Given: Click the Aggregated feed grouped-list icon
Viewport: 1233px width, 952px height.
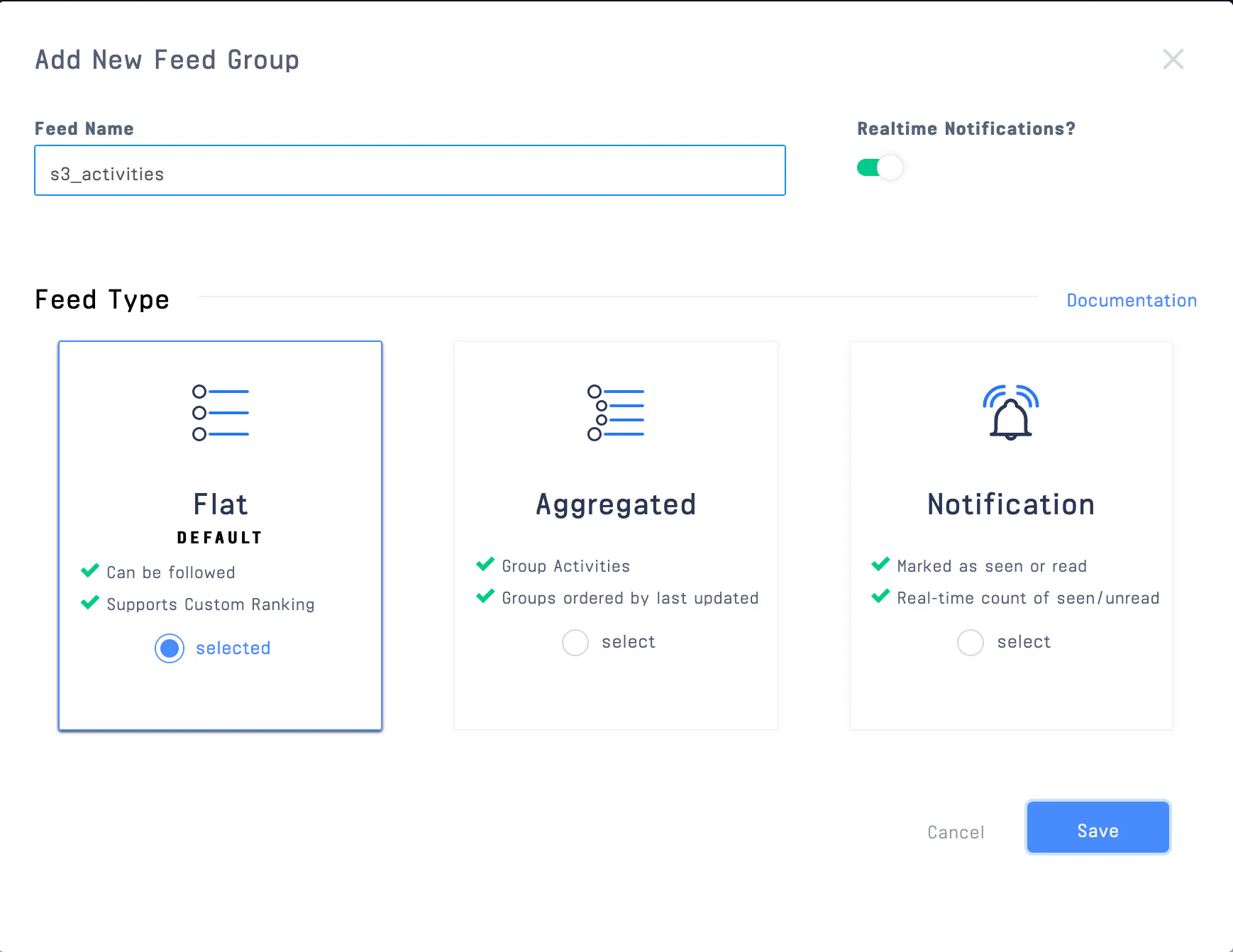Looking at the screenshot, I should pyautogui.click(x=616, y=413).
